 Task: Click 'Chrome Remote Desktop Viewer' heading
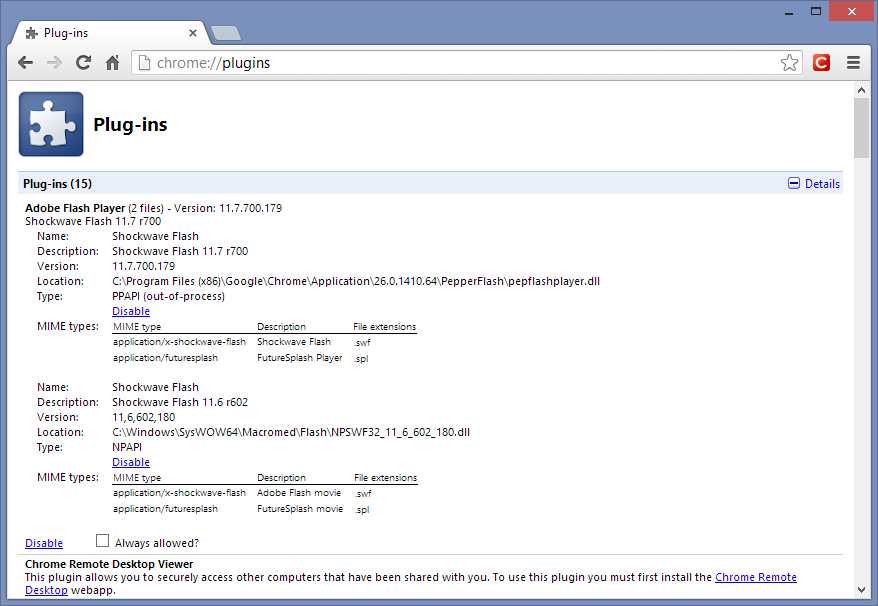(x=109, y=564)
